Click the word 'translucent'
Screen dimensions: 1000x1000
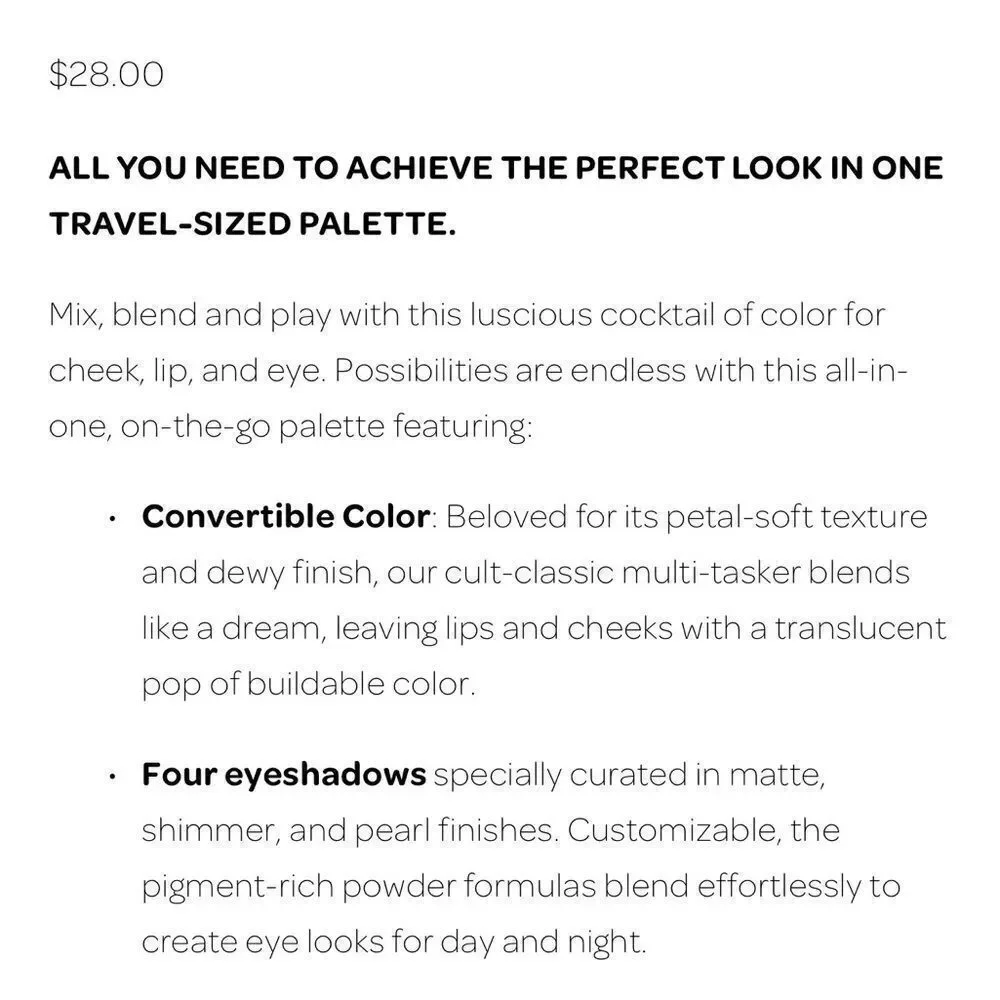[860, 629]
